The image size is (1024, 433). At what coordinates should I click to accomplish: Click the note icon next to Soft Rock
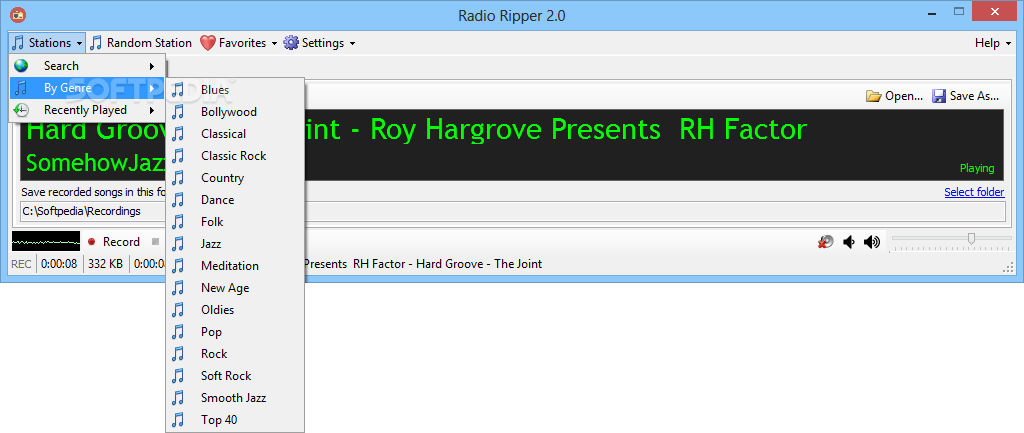tap(178, 376)
